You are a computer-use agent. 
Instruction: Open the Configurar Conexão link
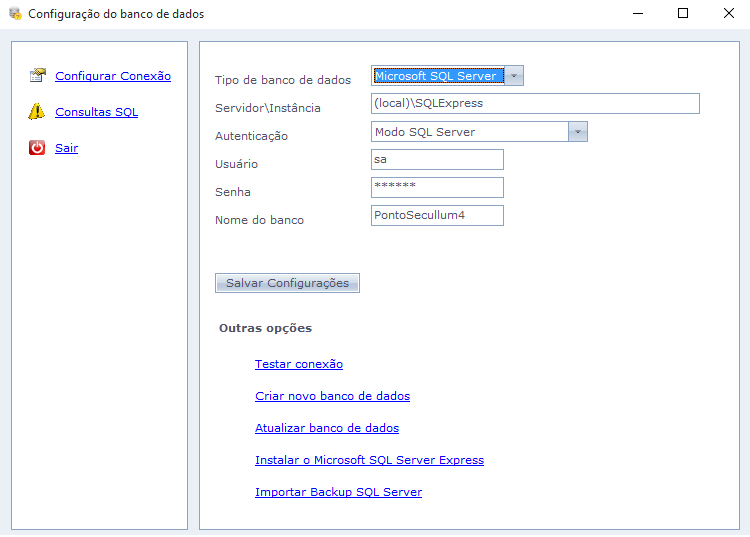click(x=112, y=76)
